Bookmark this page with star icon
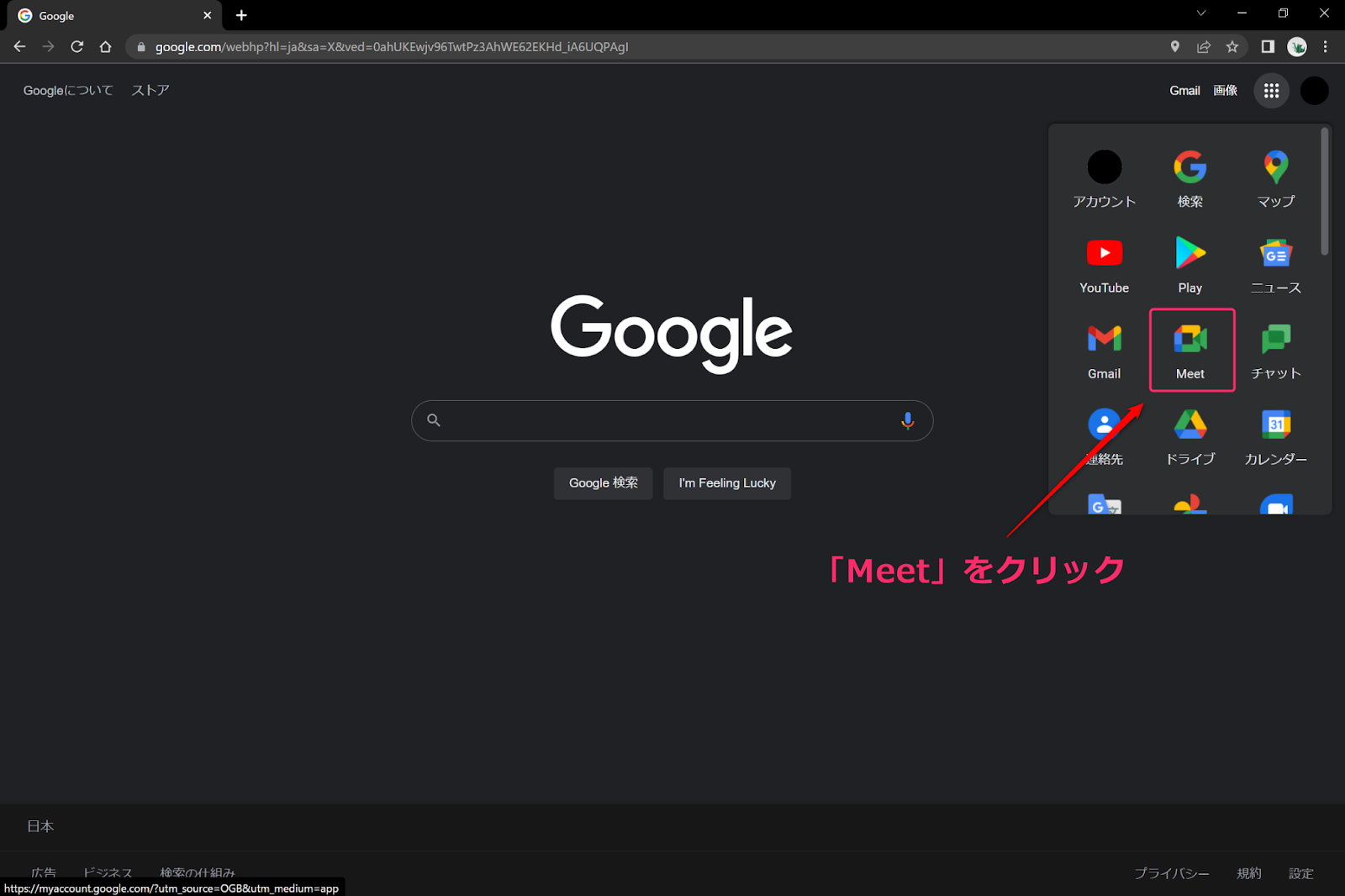This screenshot has height=896, width=1345. point(1232,47)
